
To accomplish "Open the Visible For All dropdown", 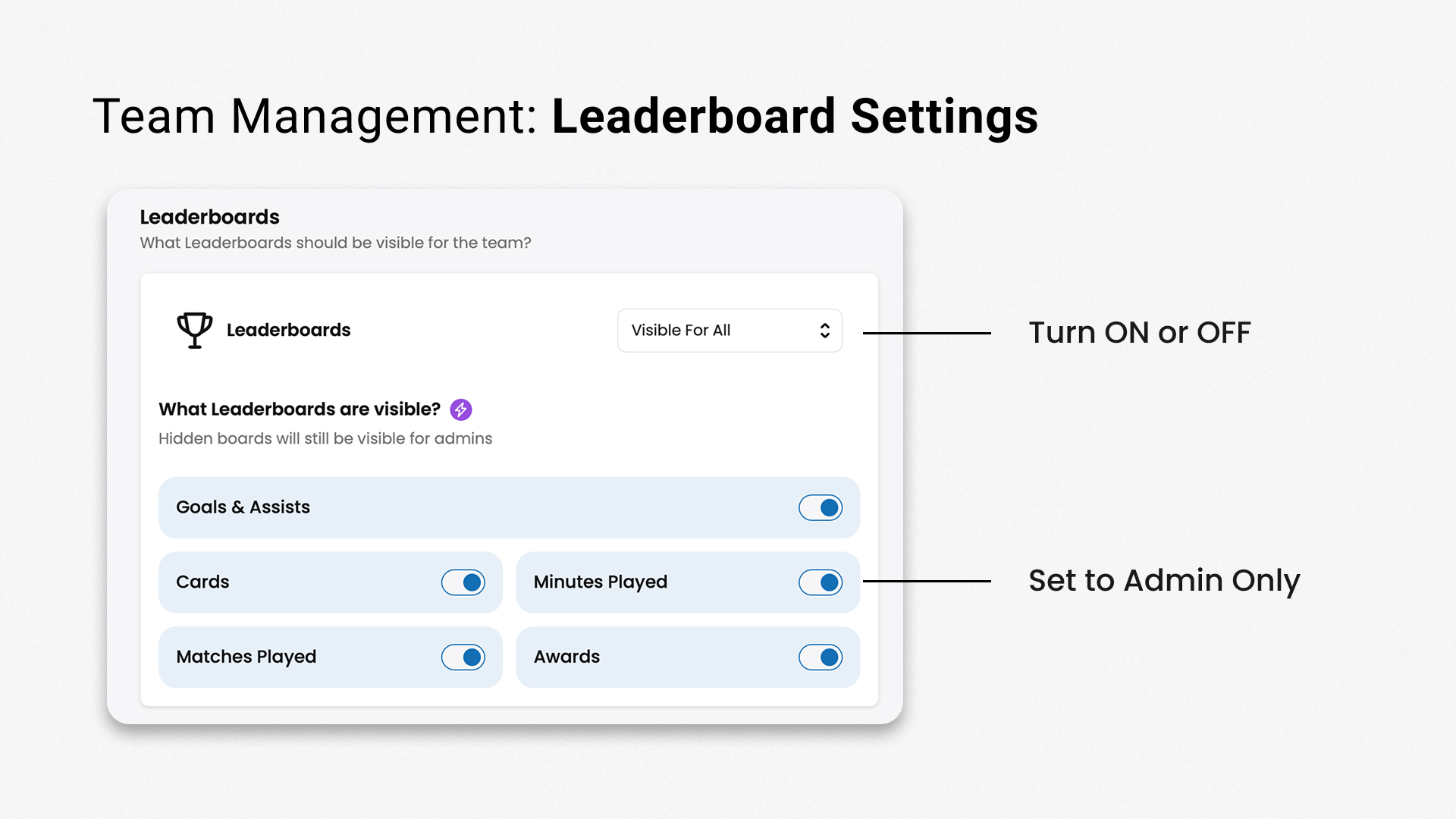I will (x=730, y=331).
